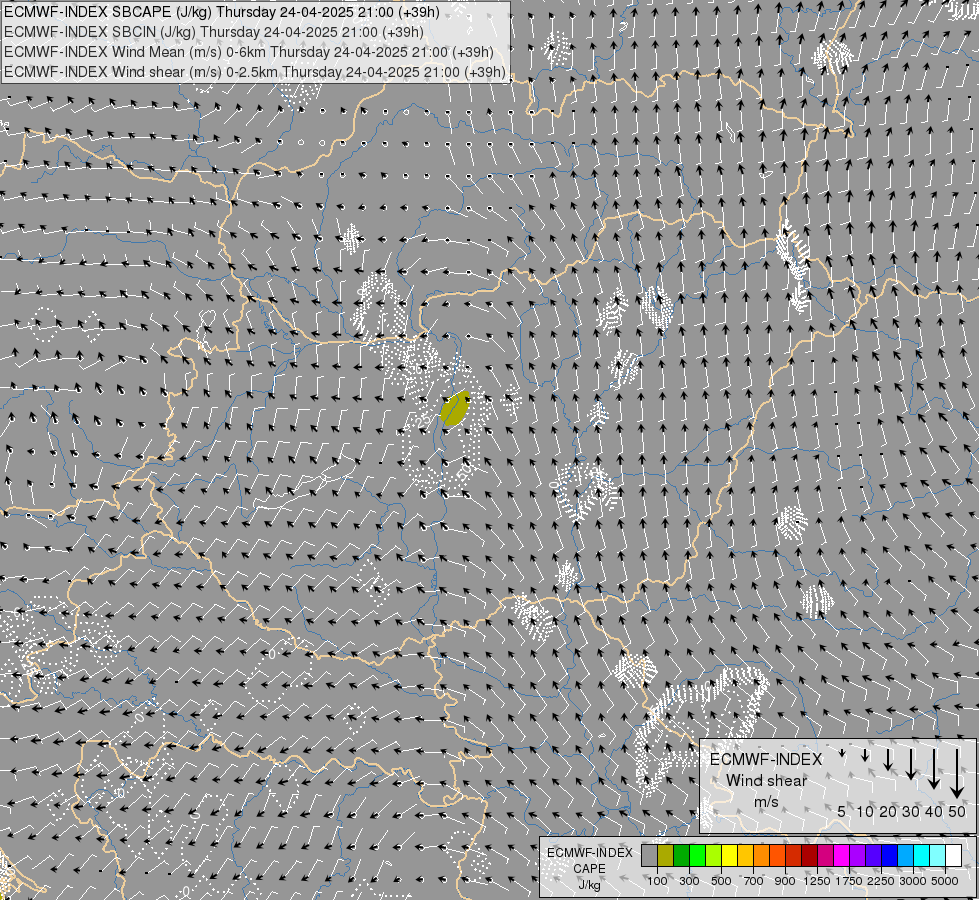979x900 pixels.
Task: Select the bright green CAPE legend swatch
Action: [x=698, y=856]
